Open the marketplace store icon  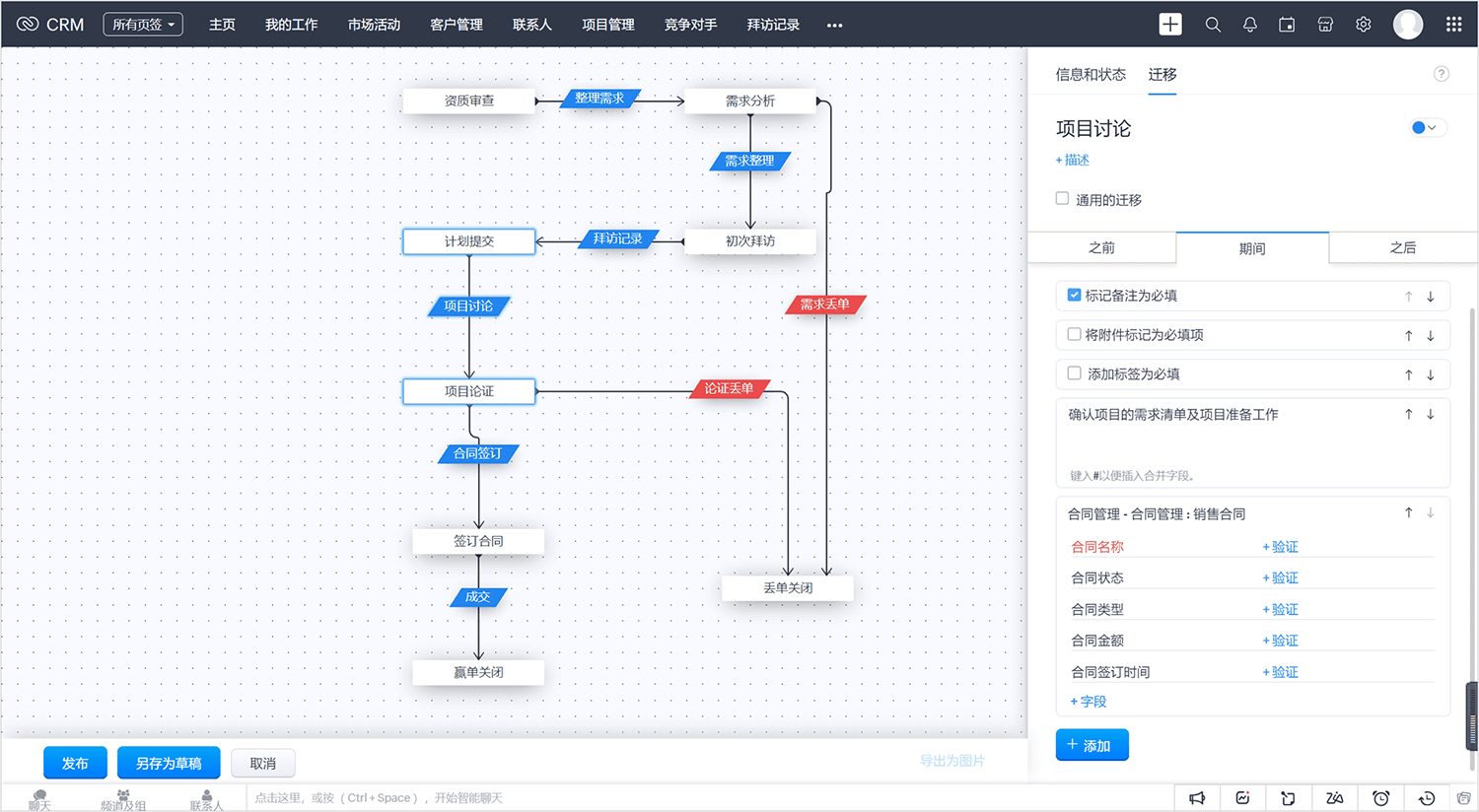pos(1325,25)
